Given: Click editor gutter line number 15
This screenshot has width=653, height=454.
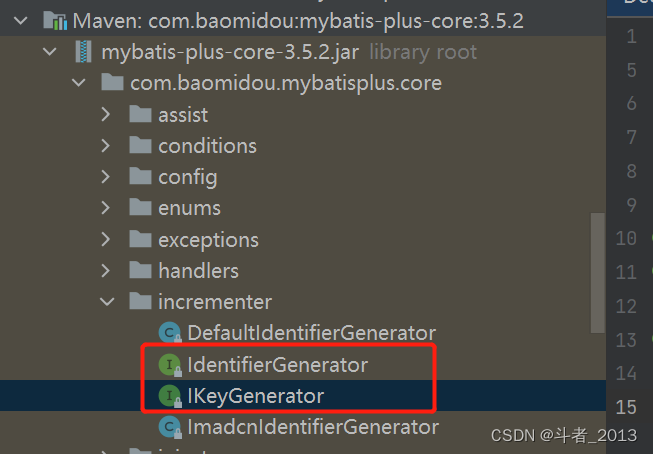Looking at the screenshot, I should [x=626, y=407].
